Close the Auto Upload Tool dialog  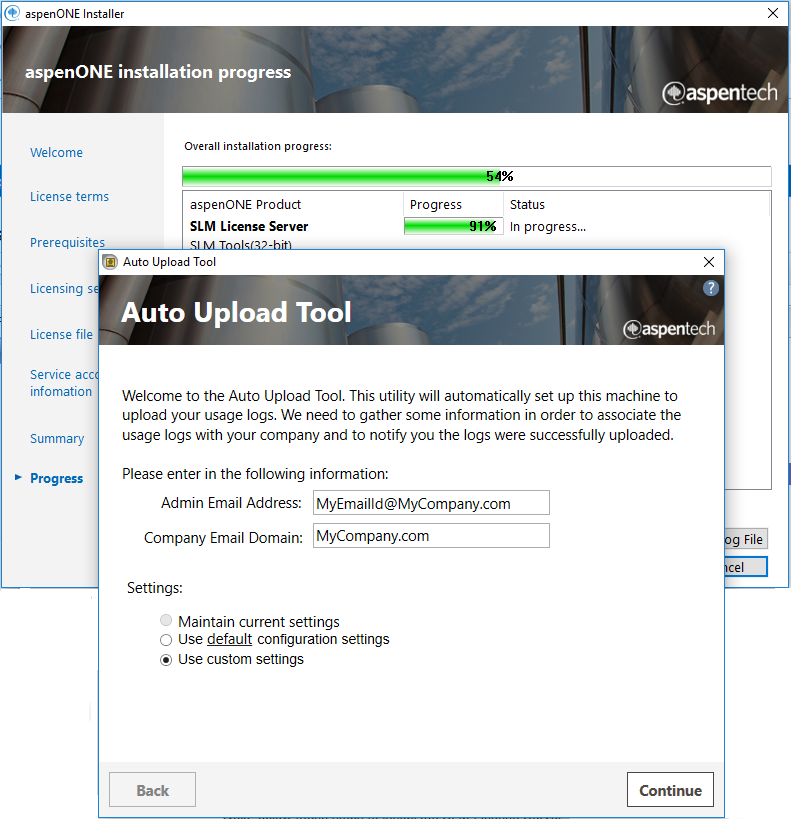pos(708,262)
